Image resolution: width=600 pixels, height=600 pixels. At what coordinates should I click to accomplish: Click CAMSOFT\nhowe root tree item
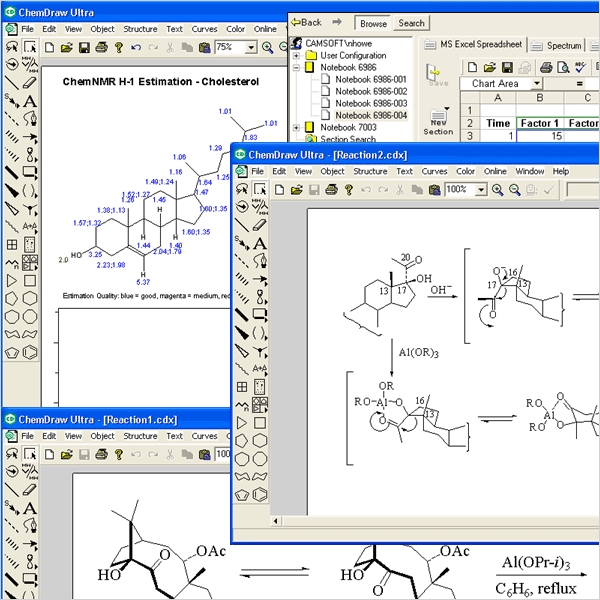tap(338, 44)
